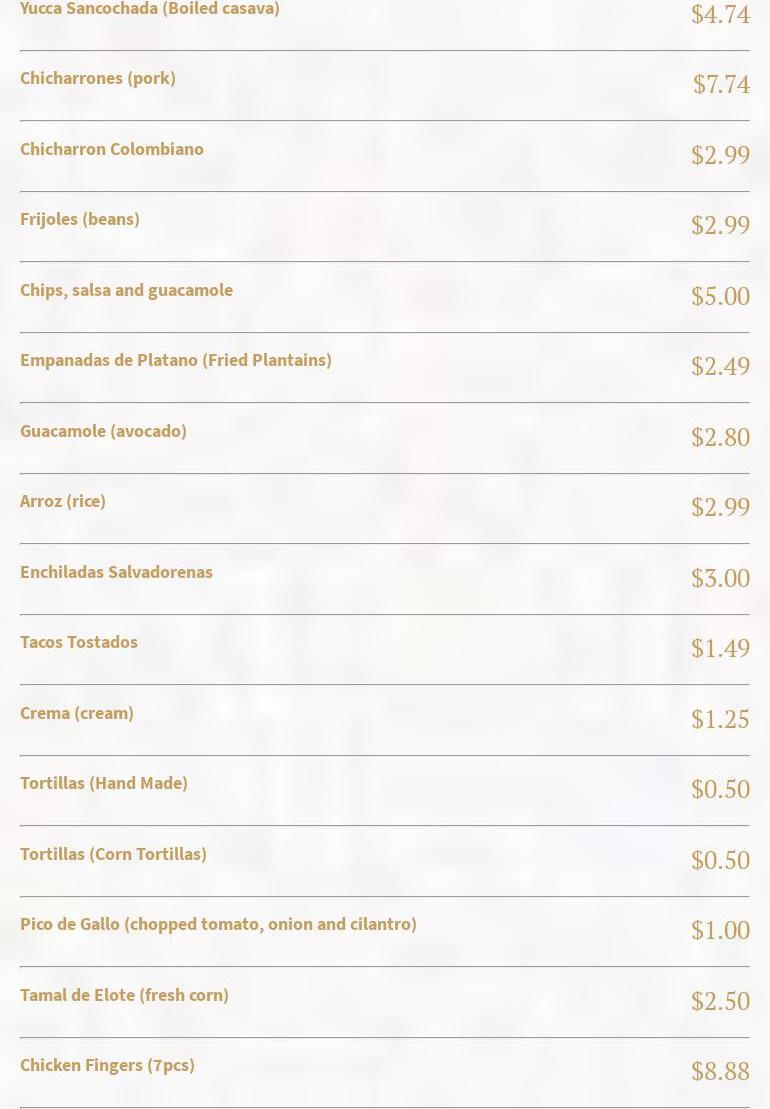Select Guacamole (avocado) menu item
The height and width of the screenshot is (1109, 770).
[103, 431]
